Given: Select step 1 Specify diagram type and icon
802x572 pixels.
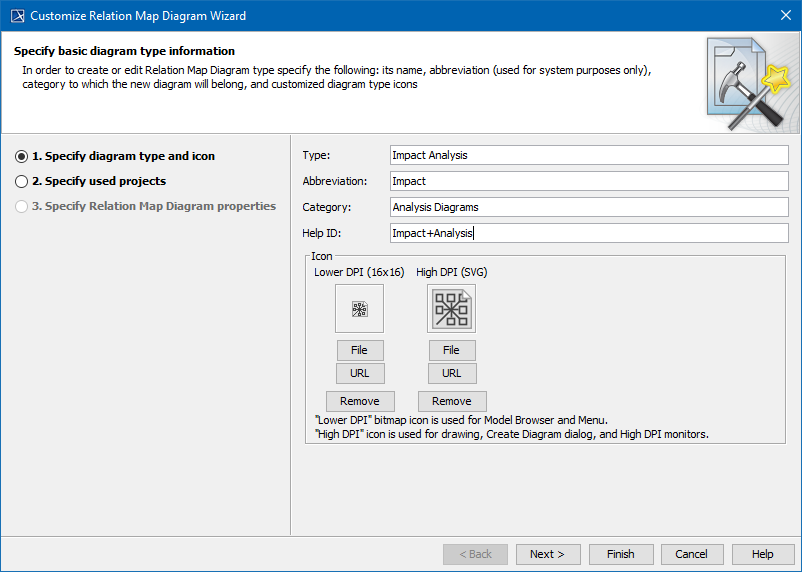Looking at the screenshot, I should click(21, 156).
